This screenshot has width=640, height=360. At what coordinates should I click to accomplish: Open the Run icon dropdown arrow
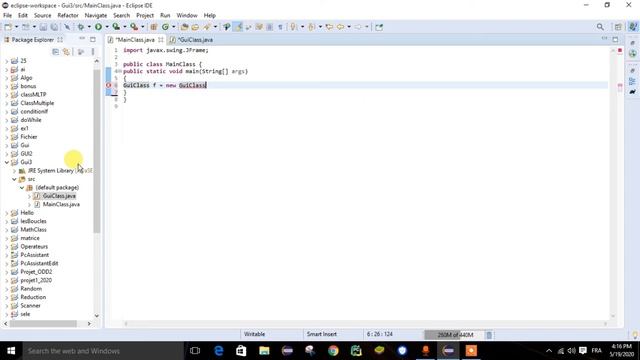pyautogui.click(x=107, y=27)
